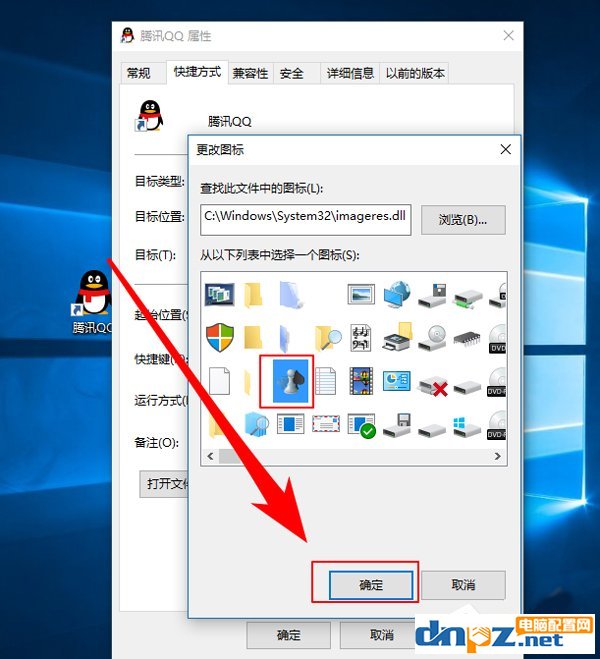Pick the lined text document icon
The width and height of the screenshot is (600, 659).
click(326, 381)
